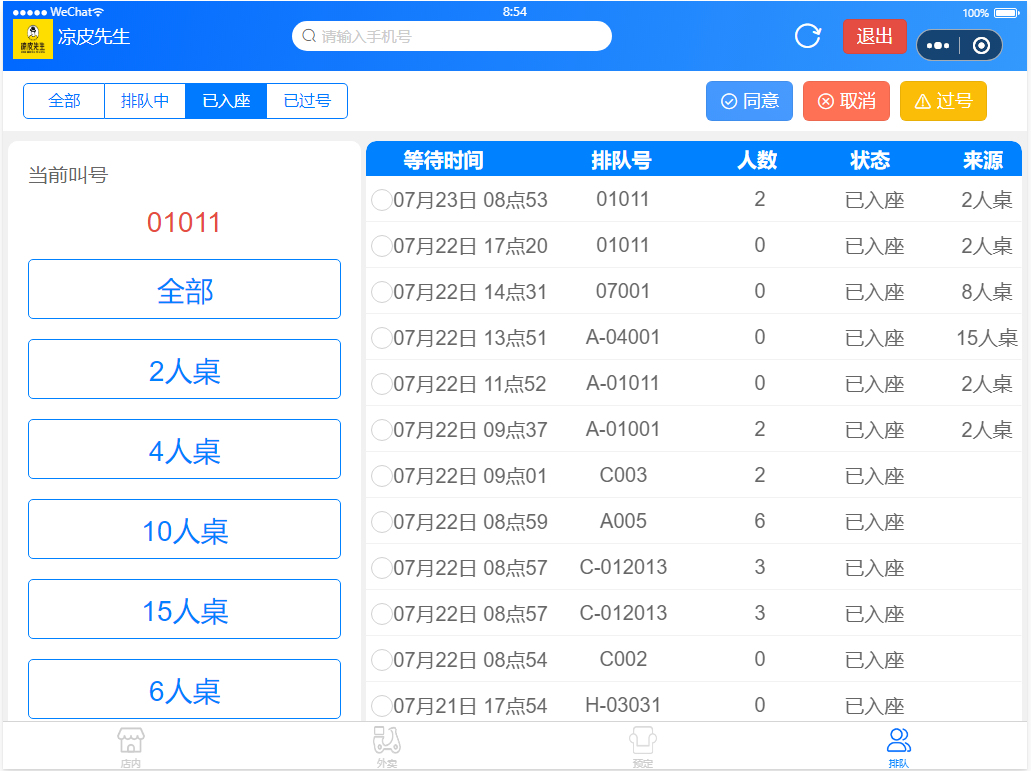1031x771 pixels.
Task: Select radio for queue C003 row
Action: [382, 476]
